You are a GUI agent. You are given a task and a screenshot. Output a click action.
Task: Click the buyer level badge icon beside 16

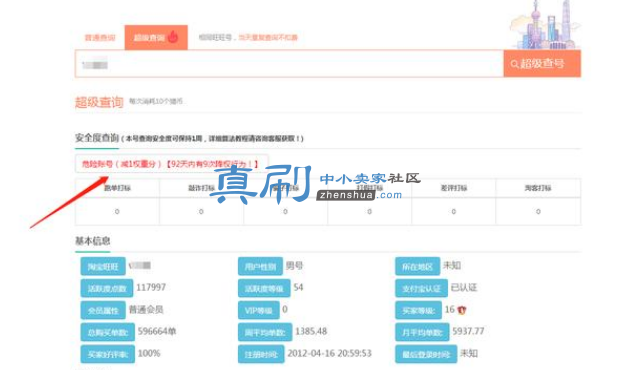coord(462,310)
